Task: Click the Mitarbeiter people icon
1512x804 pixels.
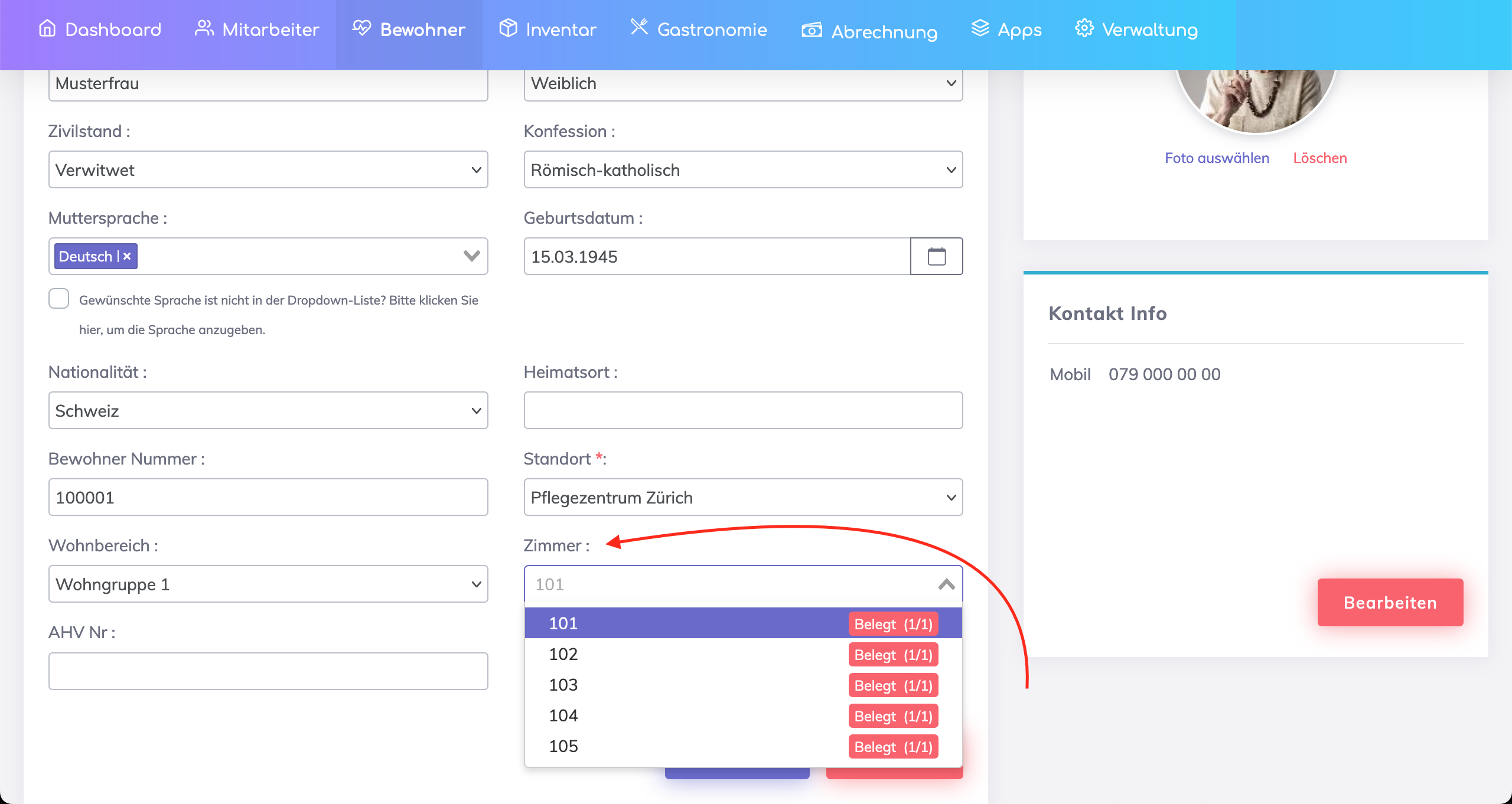Action: [x=204, y=28]
